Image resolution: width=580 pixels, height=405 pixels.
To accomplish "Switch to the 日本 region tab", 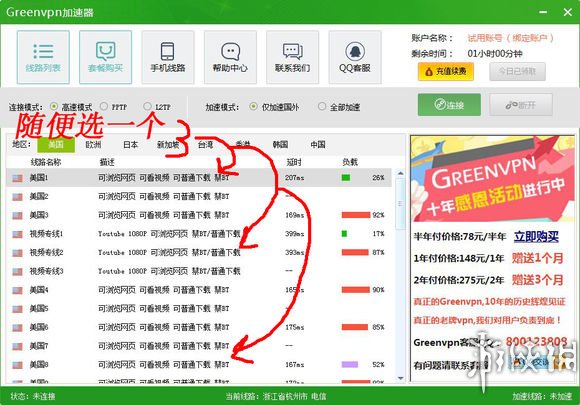I will click(x=130, y=145).
